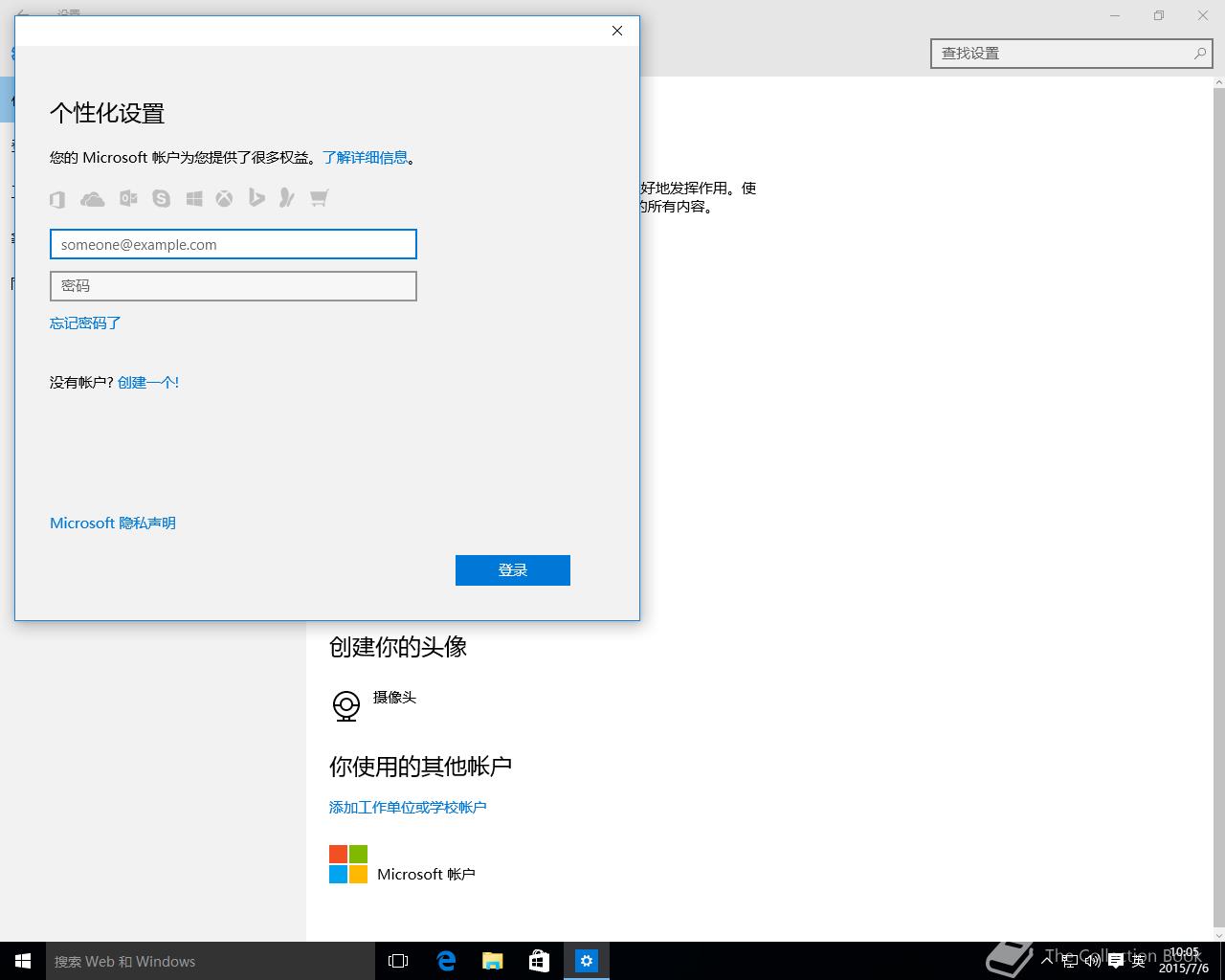Switch input language via 英 indicator

point(1138,961)
